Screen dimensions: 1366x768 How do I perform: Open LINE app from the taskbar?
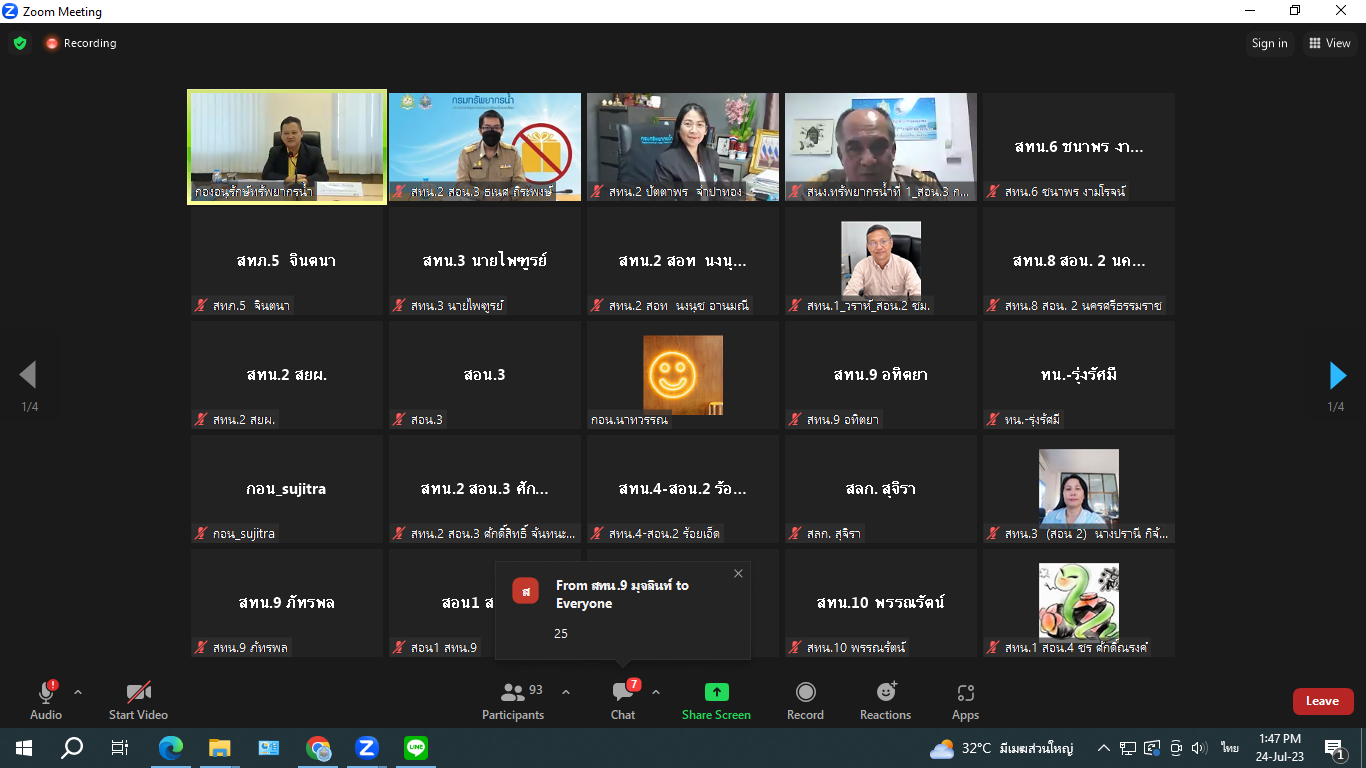coord(416,748)
